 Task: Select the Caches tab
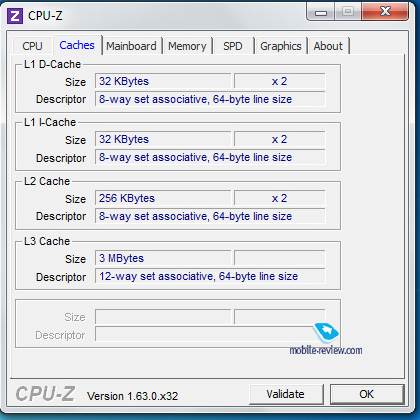(x=77, y=45)
